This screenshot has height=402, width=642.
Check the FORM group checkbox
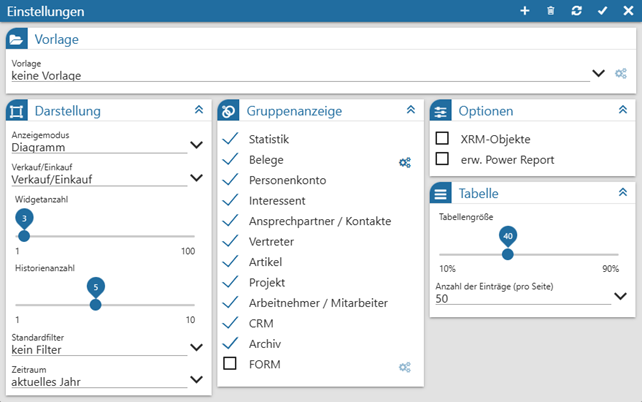point(230,364)
